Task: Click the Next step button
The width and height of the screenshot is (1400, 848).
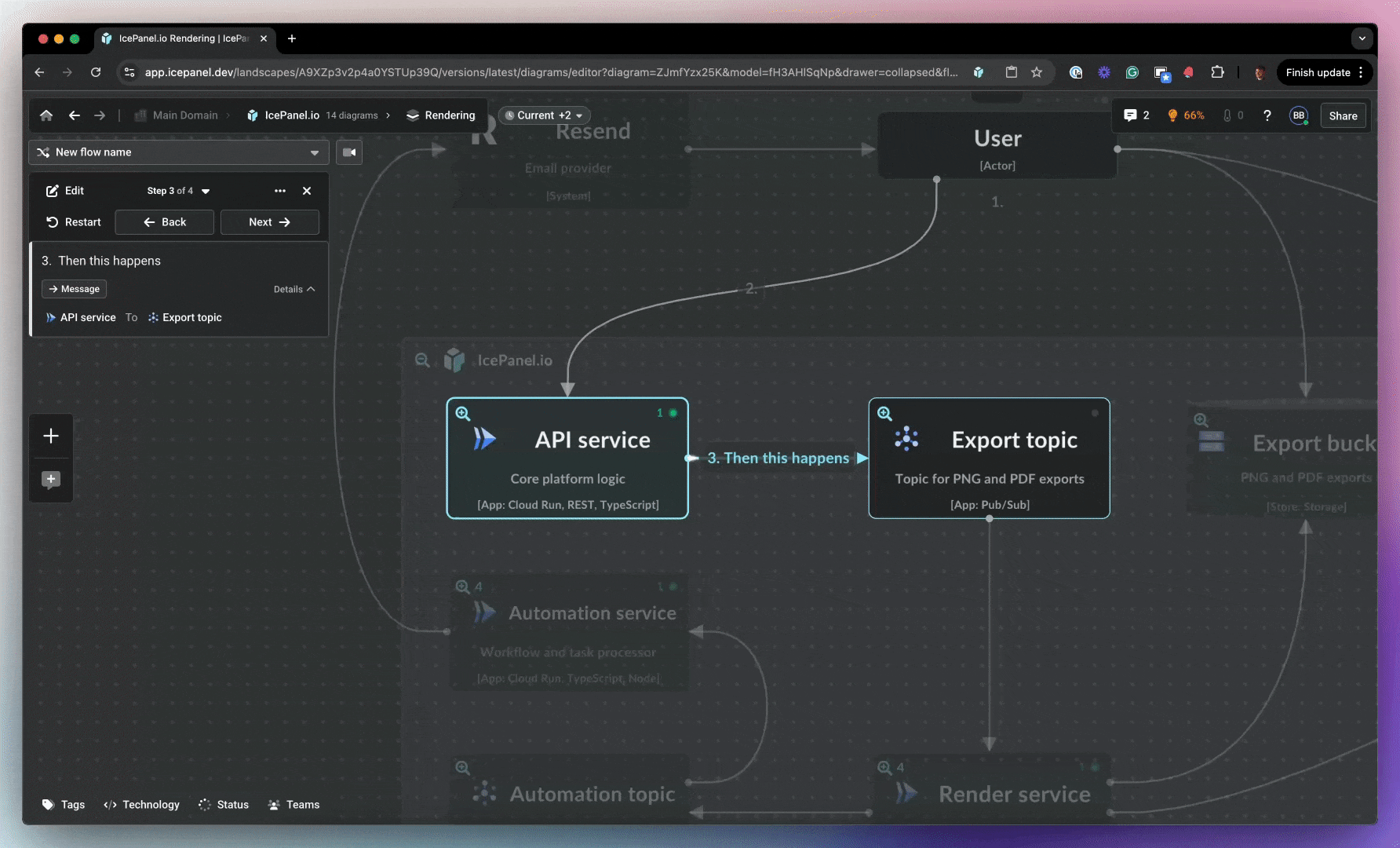Action: pos(269,222)
